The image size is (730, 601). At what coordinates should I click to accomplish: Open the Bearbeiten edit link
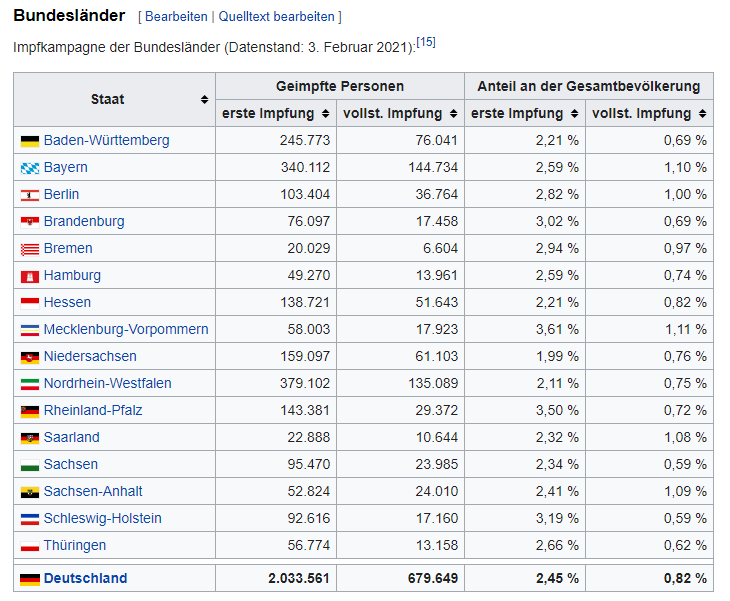pyautogui.click(x=176, y=17)
